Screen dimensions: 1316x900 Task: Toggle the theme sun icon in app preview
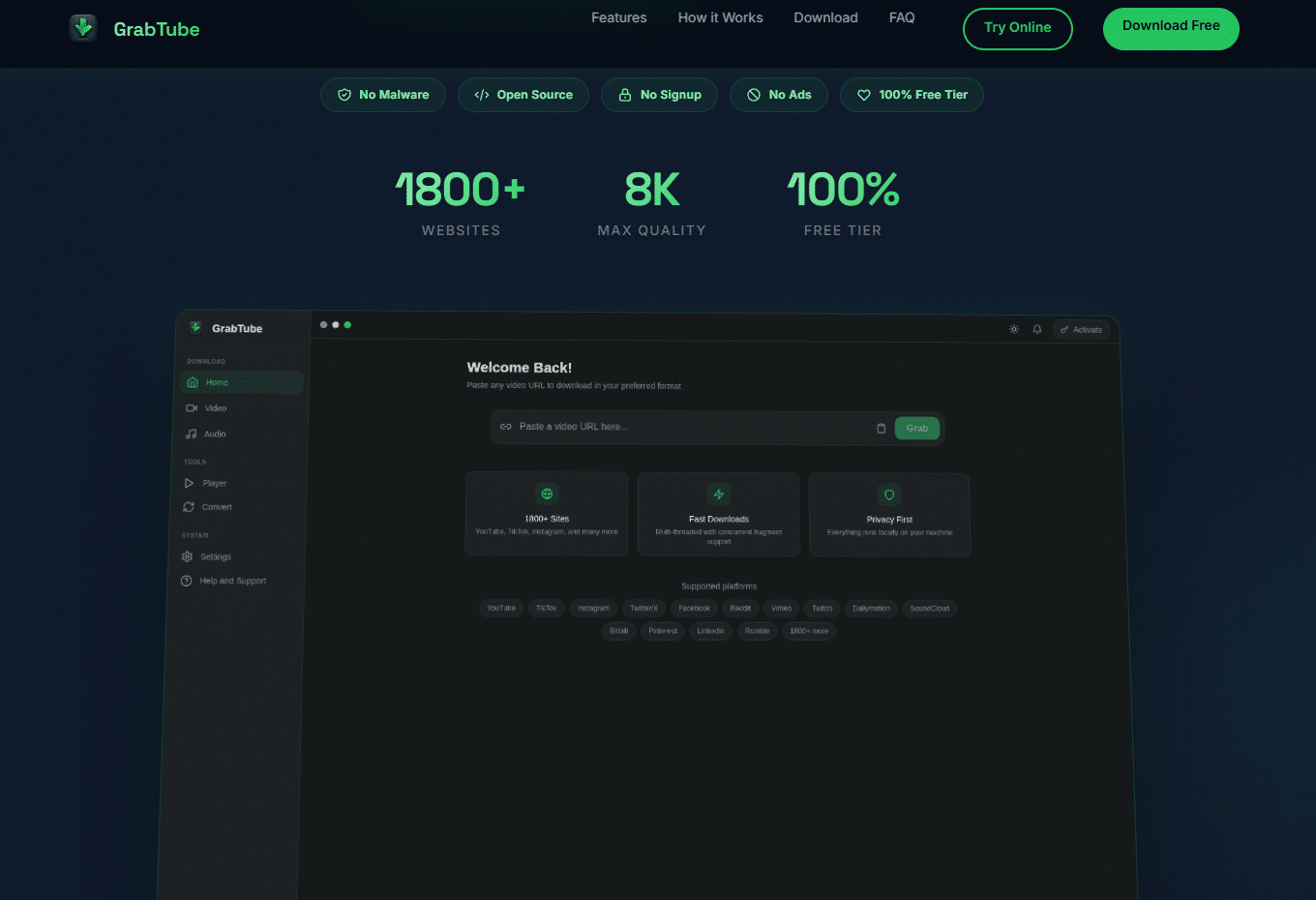click(x=1014, y=329)
